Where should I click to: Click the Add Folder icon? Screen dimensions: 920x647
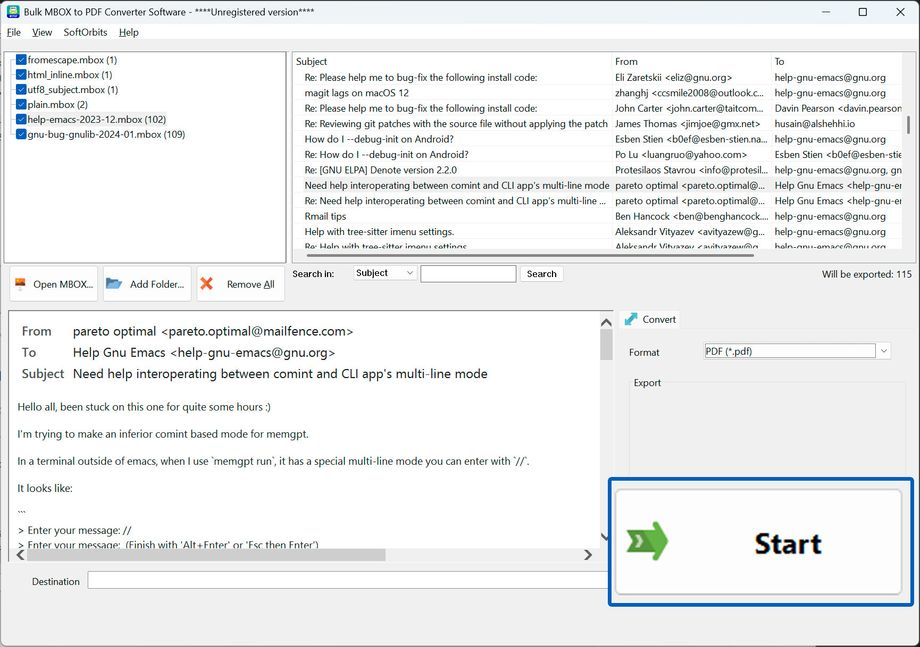click(114, 284)
